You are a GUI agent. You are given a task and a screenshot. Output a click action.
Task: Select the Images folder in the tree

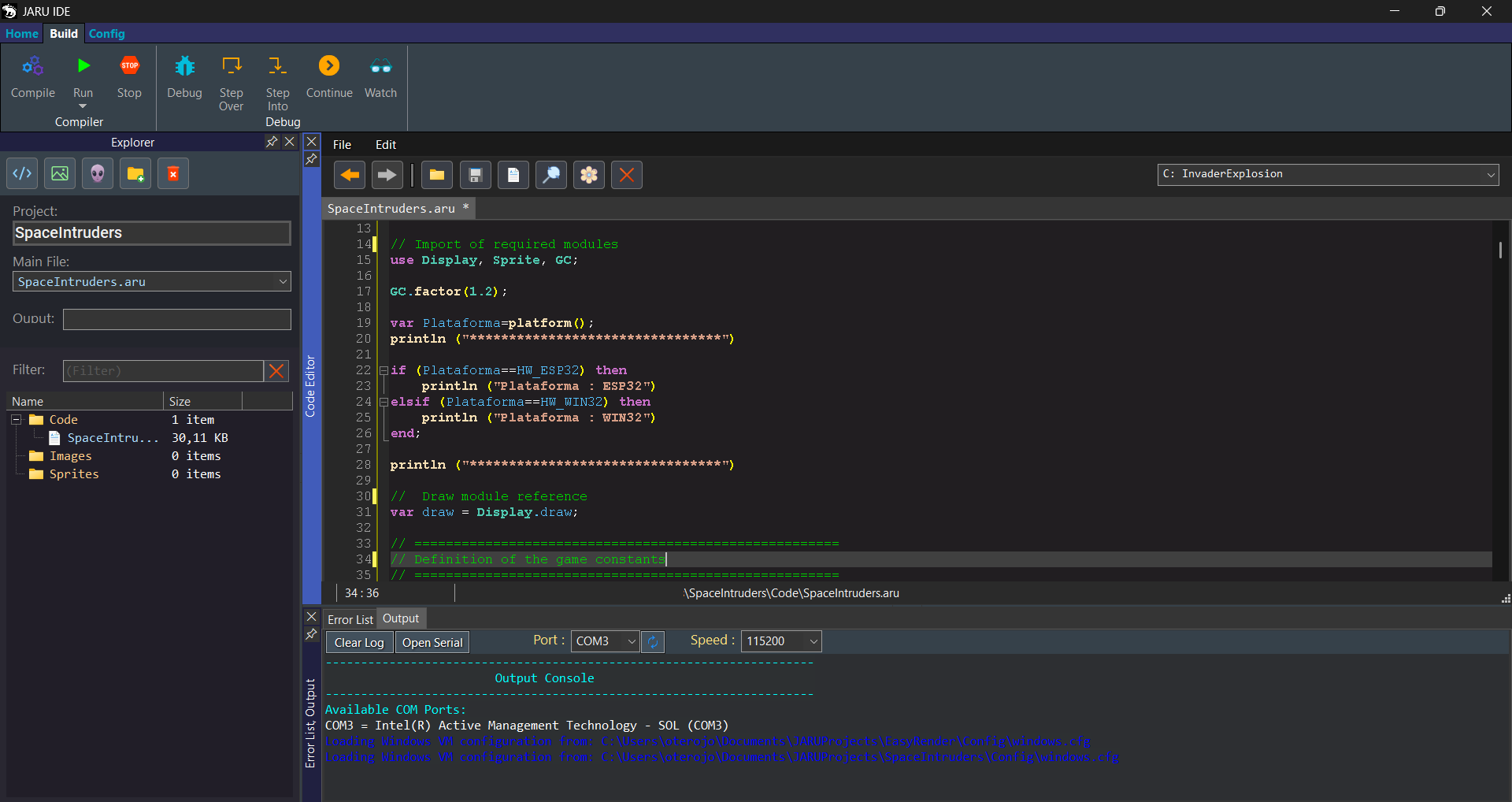[x=70, y=456]
